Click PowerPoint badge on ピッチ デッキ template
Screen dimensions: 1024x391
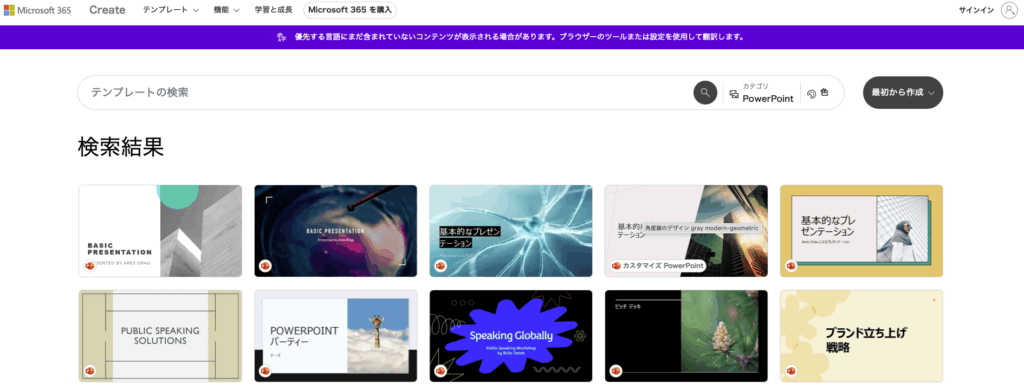tap(616, 371)
